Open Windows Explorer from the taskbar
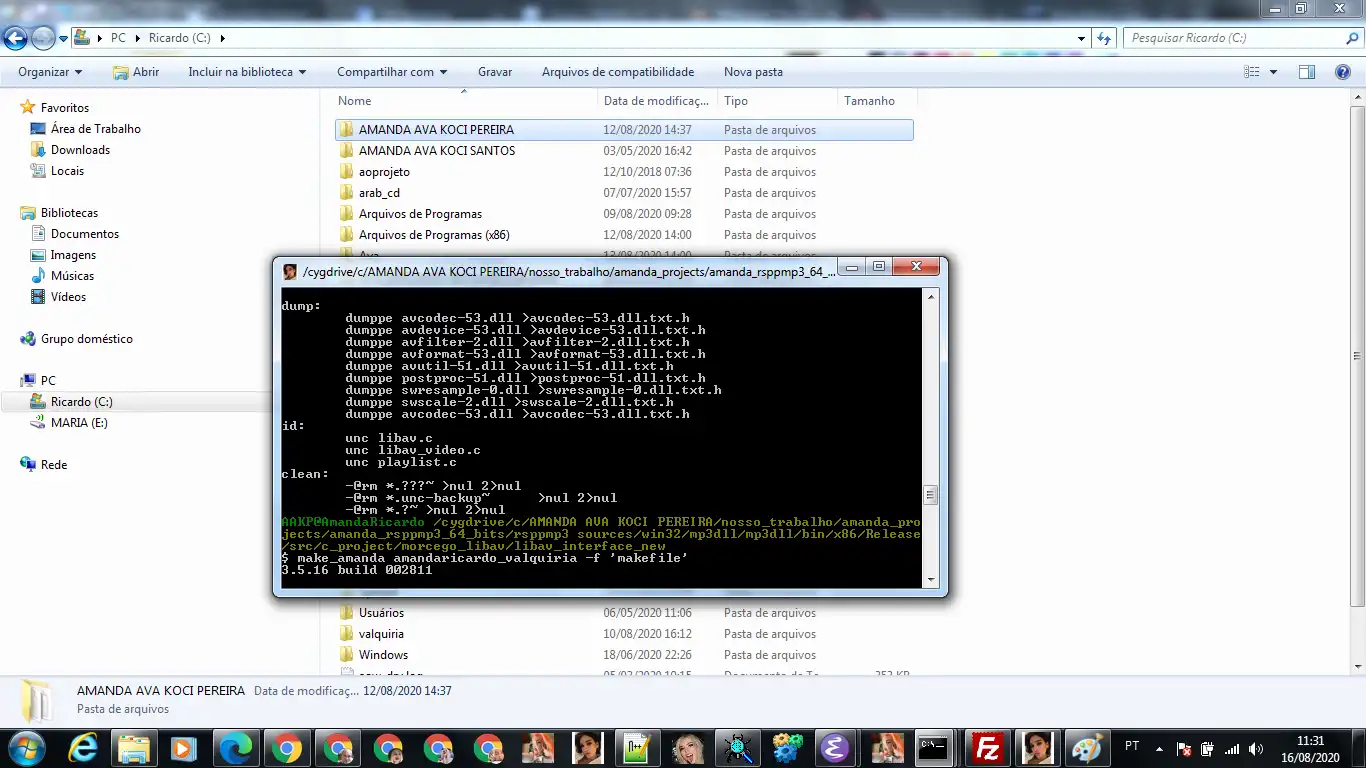 click(133, 748)
